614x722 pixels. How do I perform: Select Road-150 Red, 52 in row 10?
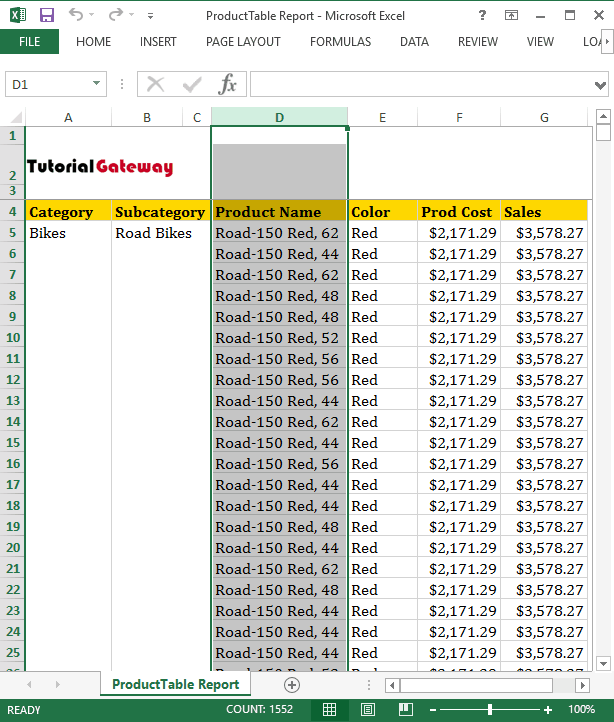click(279, 338)
